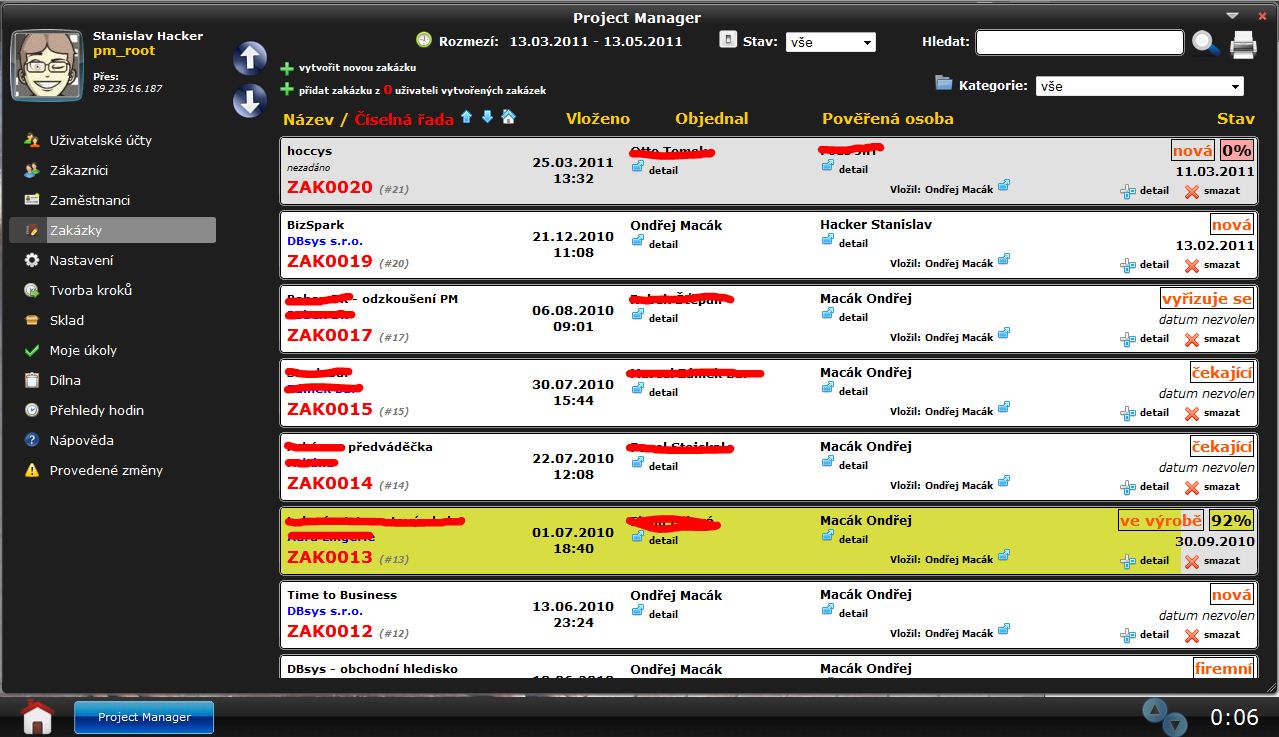
Task: Click green plus to create new order
Action: pyautogui.click(x=287, y=68)
